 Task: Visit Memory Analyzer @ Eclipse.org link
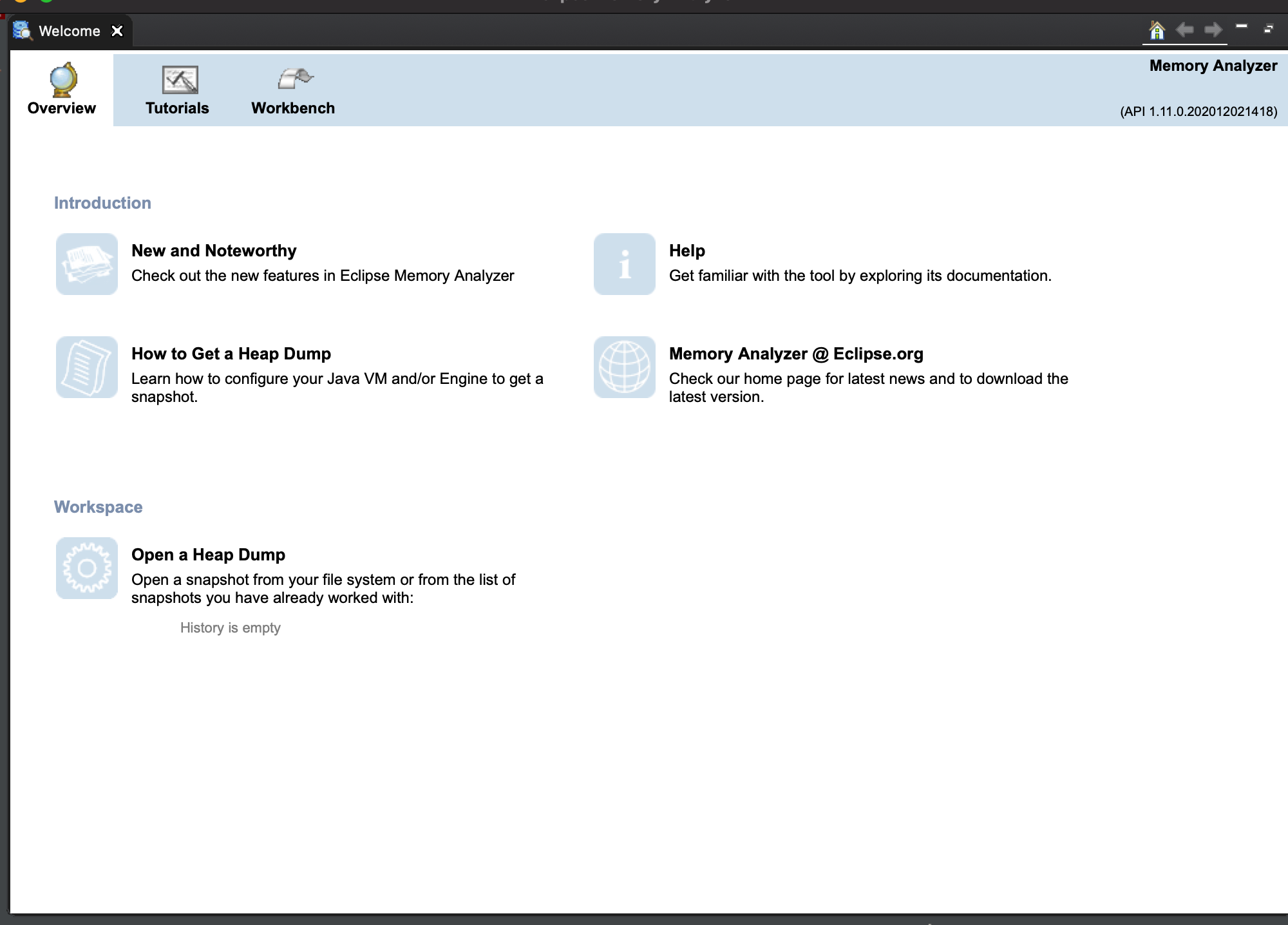pyautogui.click(x=795, y=354)
